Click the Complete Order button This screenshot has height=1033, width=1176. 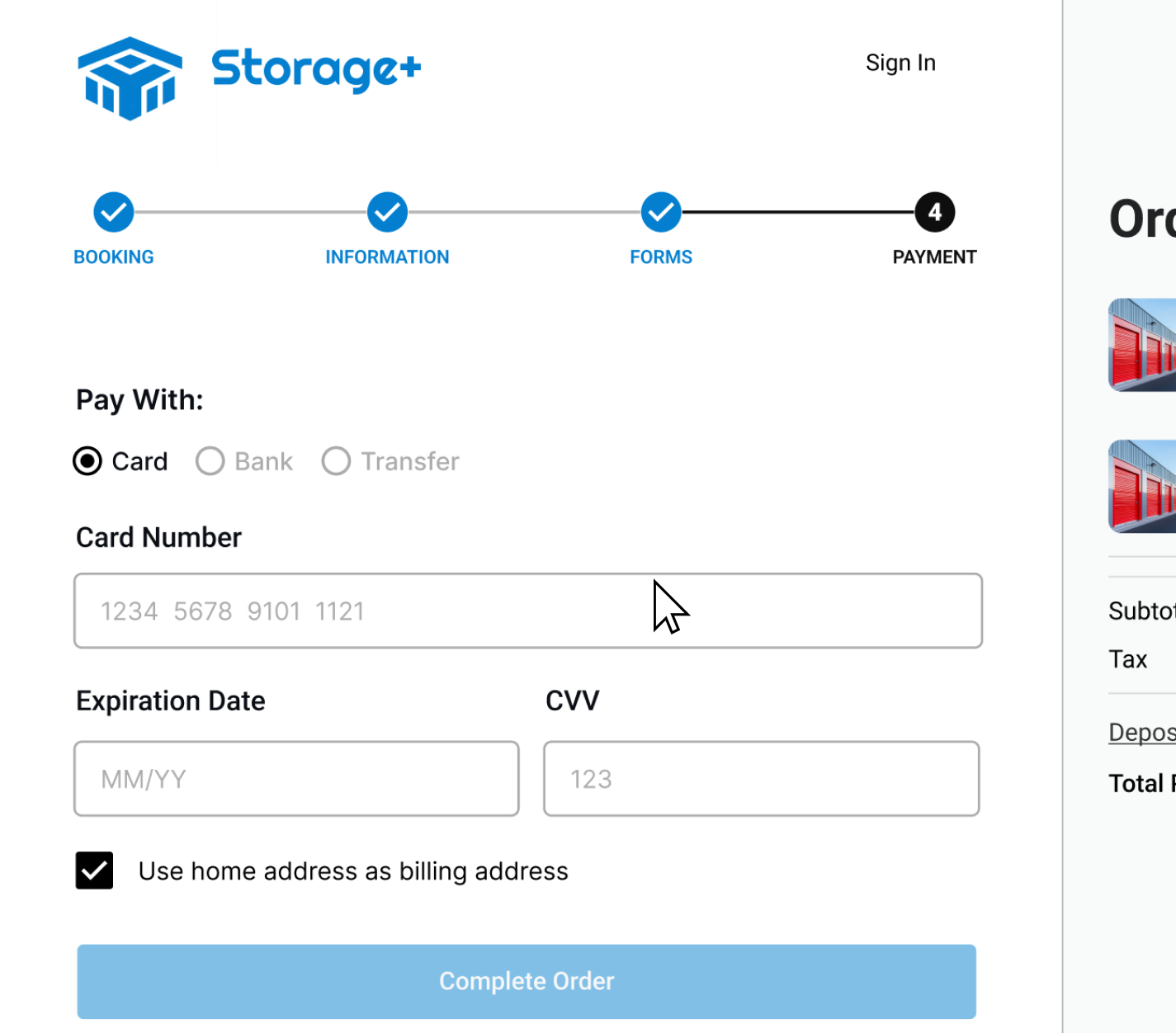[527, 981]
